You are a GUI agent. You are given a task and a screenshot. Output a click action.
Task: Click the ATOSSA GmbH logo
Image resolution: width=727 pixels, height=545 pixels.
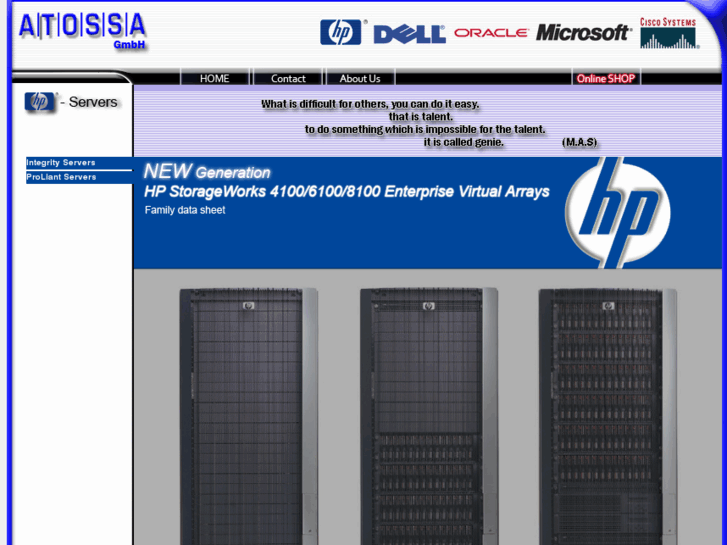82,31
